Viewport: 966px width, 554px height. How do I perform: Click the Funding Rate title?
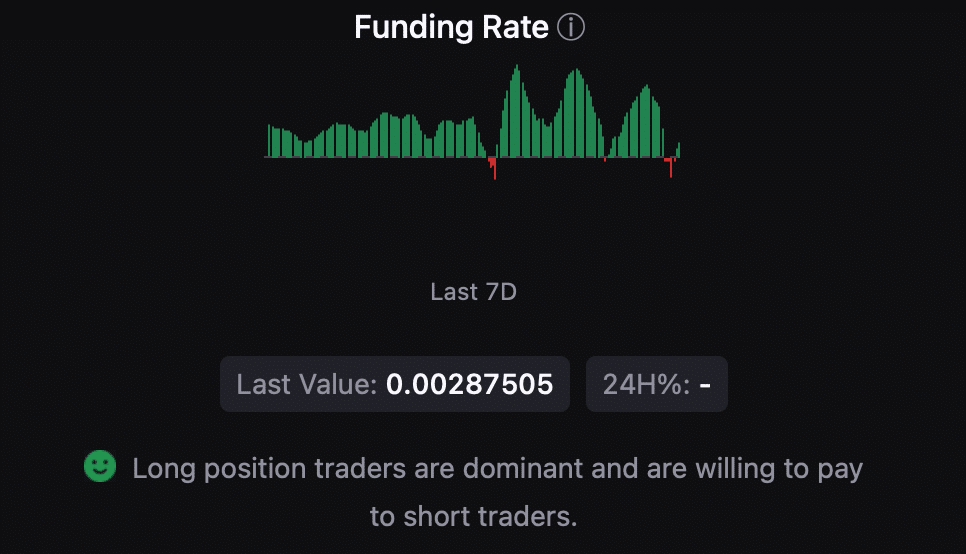(451, 28)
